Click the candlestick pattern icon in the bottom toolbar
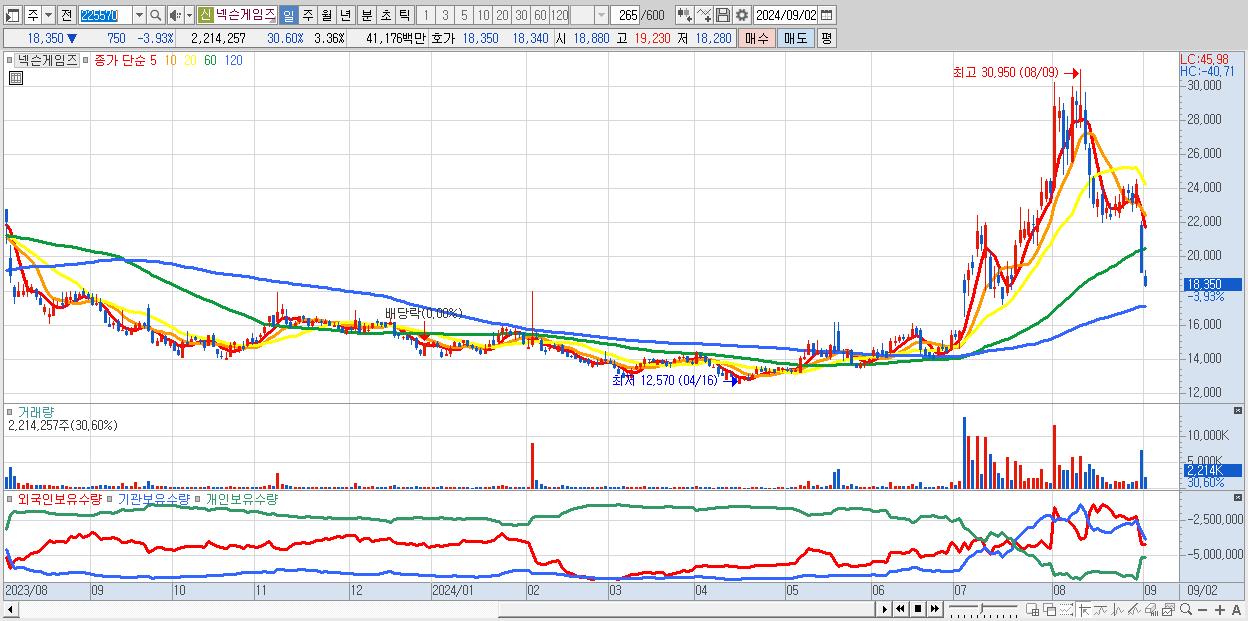Screen dimensions: 1248x621 click(1118, 609)
